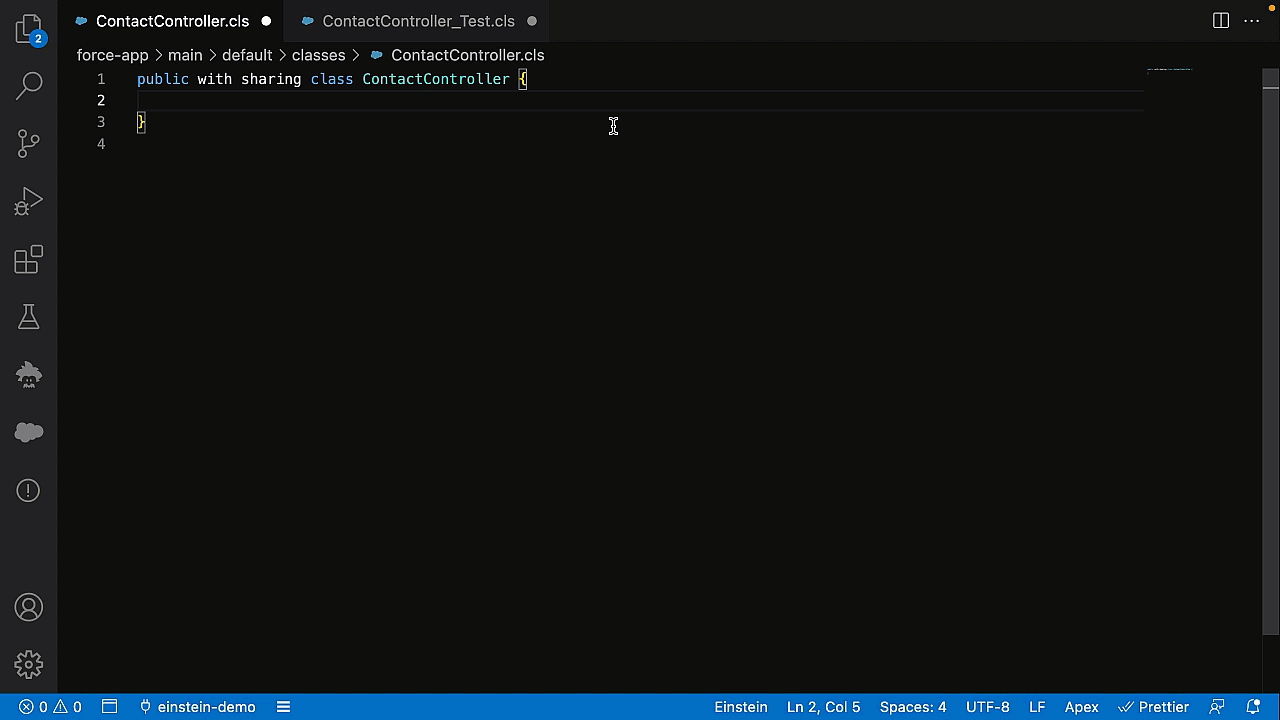
Task: Click line number 3 in the gutter
Action: tap(101, 122)
